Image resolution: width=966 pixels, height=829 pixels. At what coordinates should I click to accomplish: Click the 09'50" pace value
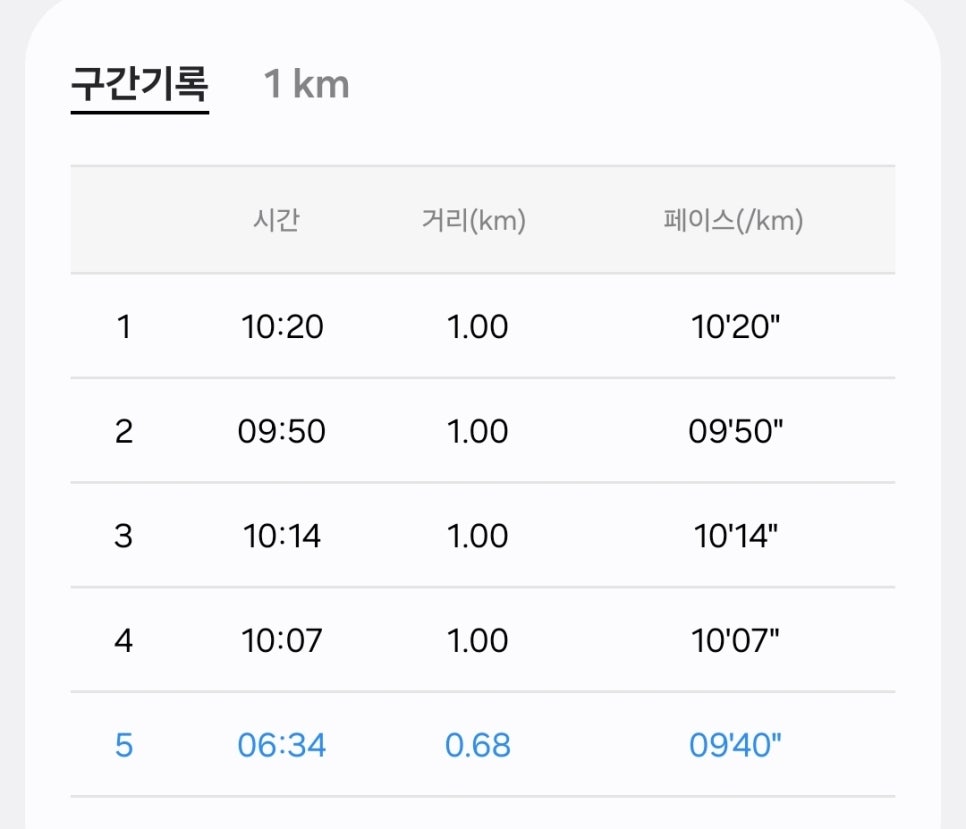coord(736,431)
